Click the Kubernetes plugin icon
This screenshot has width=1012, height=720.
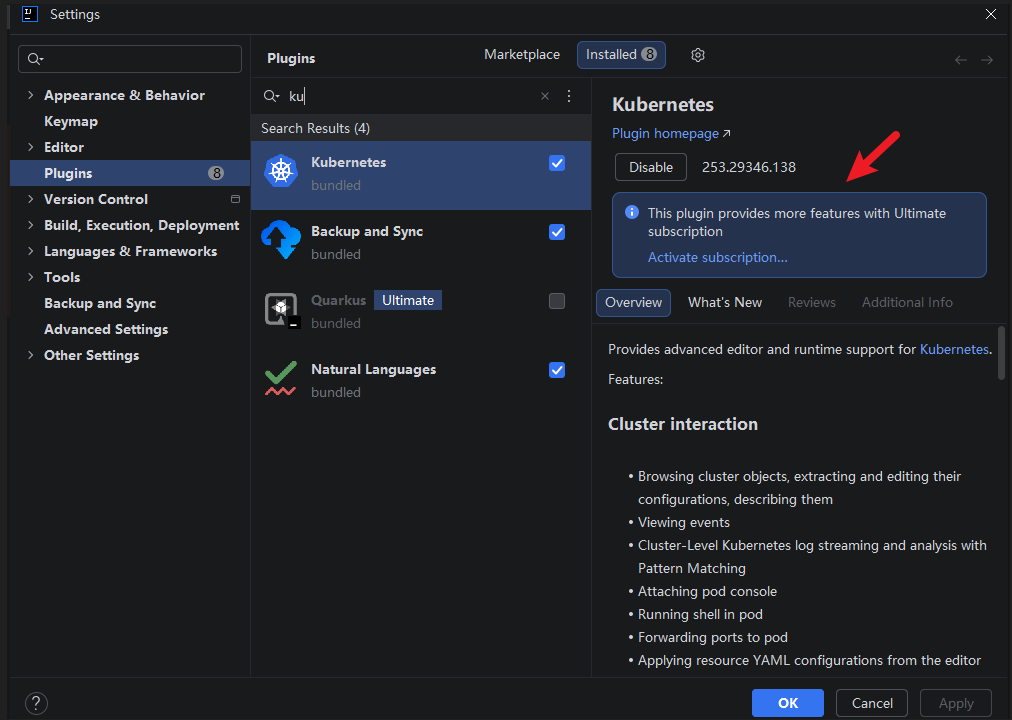pyautogui.click(x=281, y=172)
